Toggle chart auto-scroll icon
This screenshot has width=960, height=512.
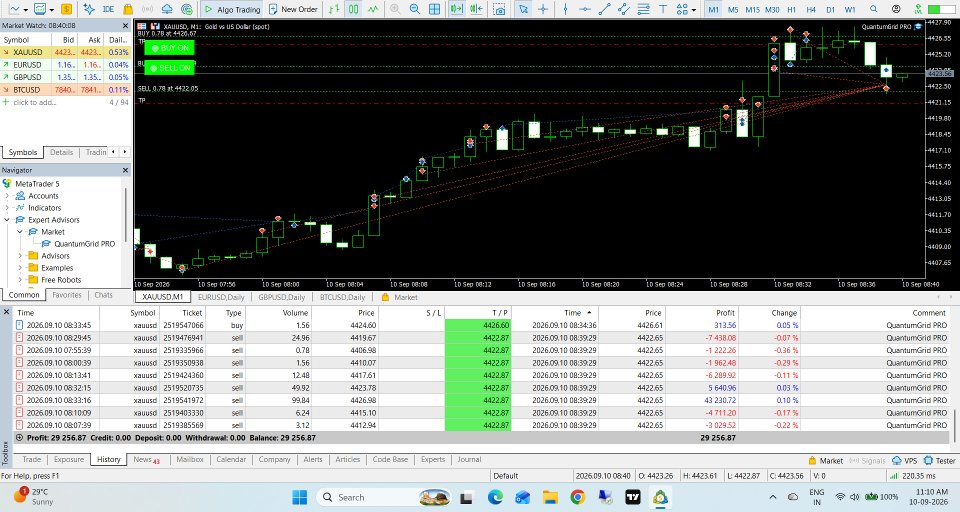(456, 9)
